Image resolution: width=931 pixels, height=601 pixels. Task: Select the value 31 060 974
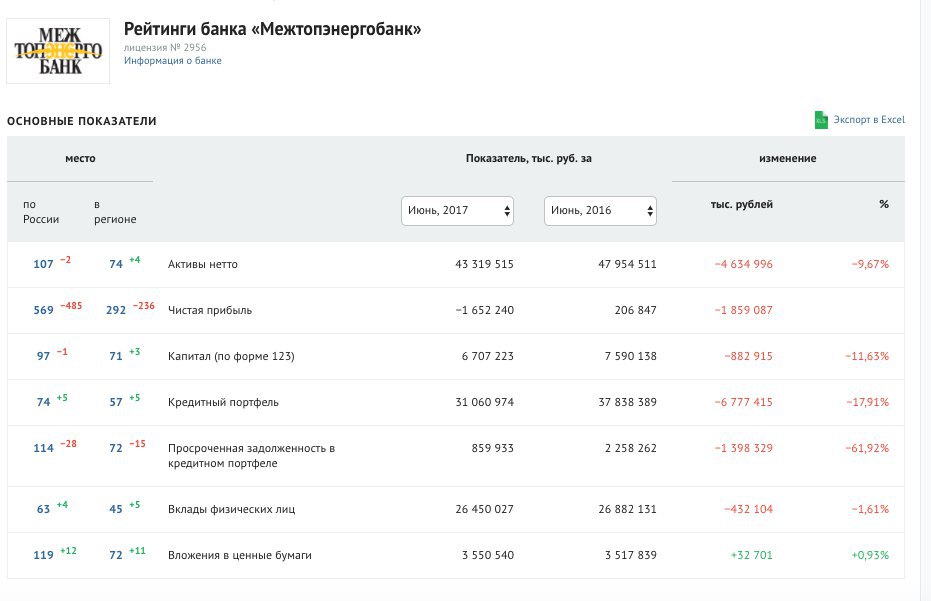click(484, 402)
